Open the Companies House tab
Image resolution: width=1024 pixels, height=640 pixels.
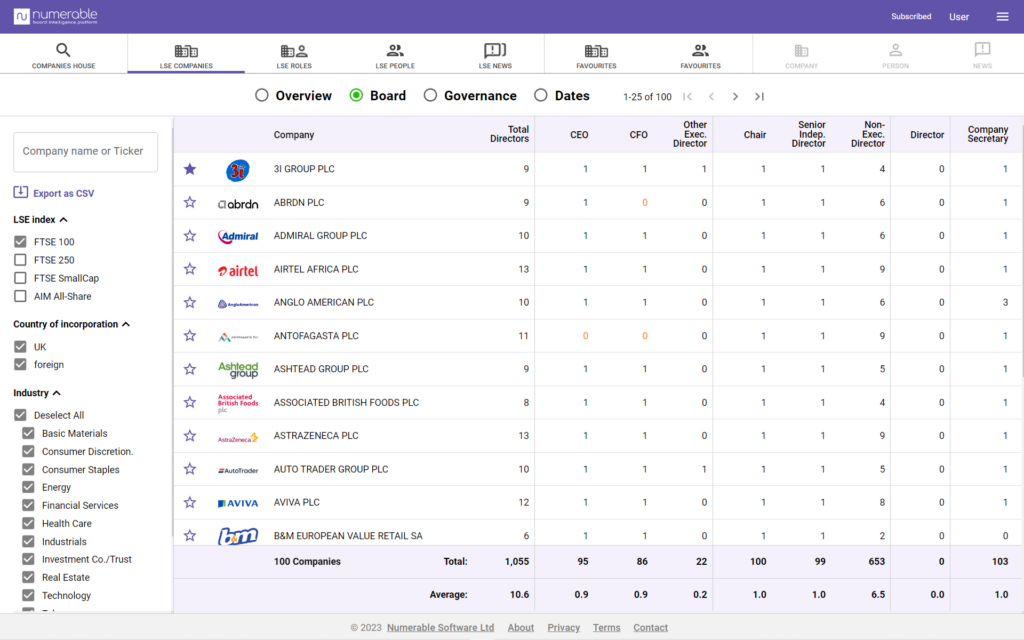(x=63, y=55)
